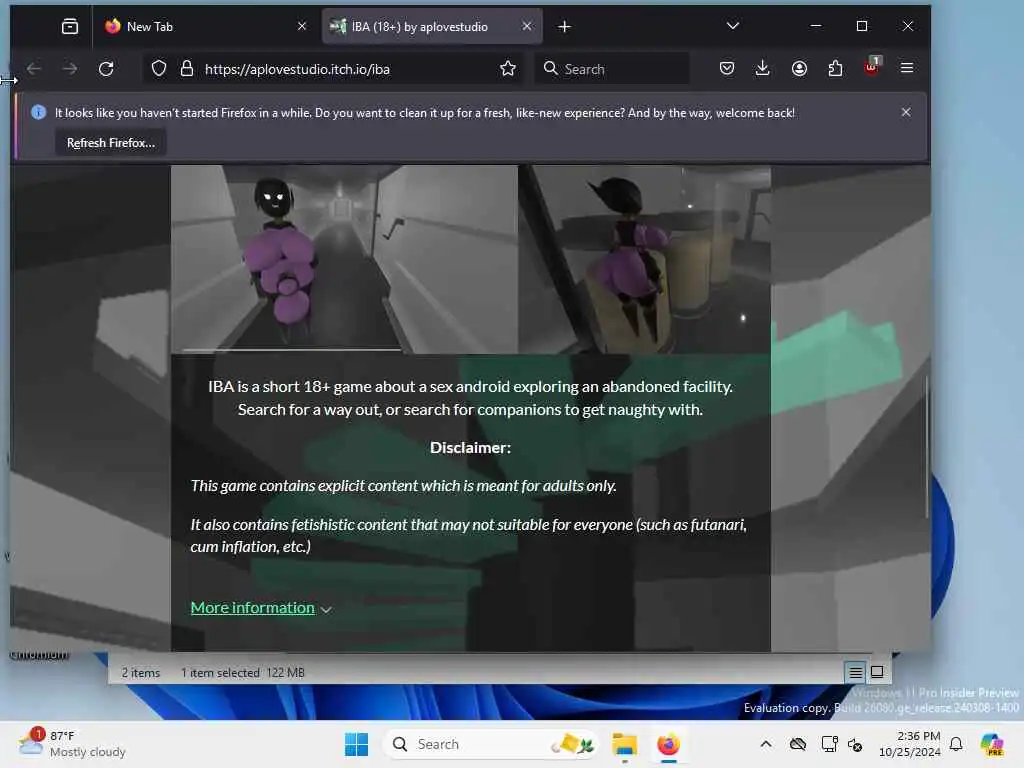Expand the More information link
Image resolution: width=1024 pixels, height=768 pixels.
tap(253, 608)
